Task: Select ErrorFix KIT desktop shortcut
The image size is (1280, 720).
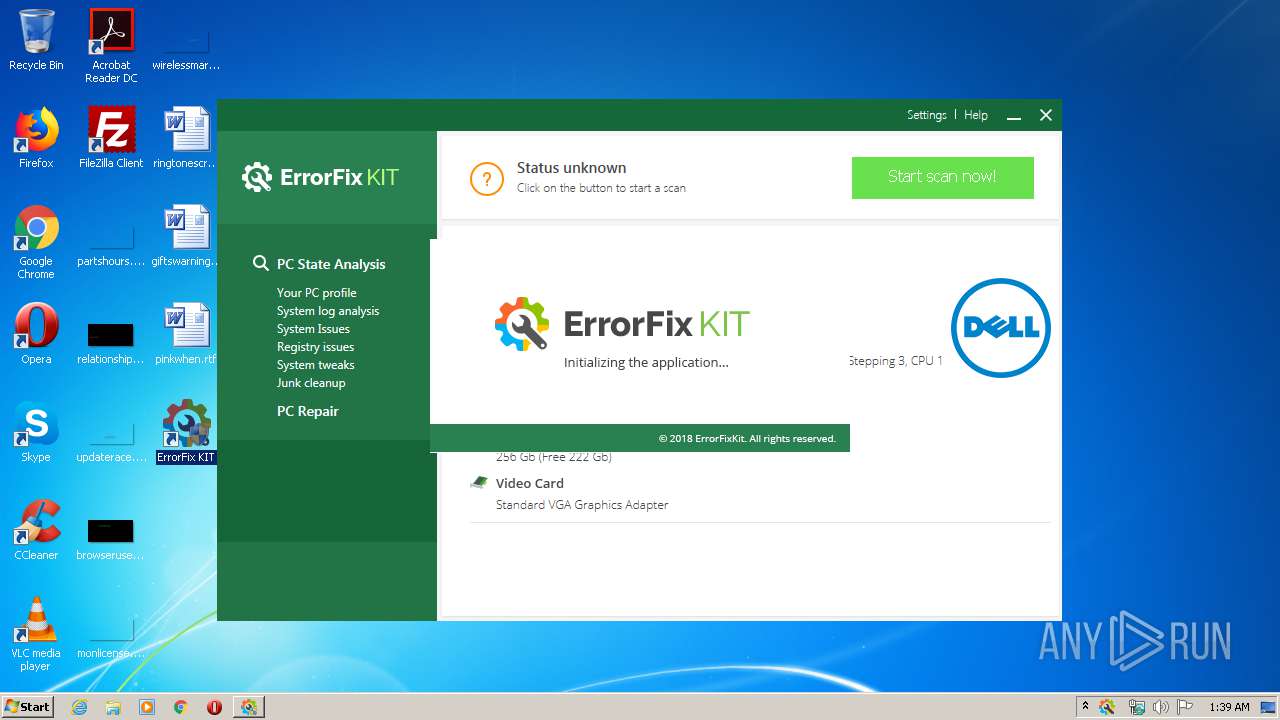Action: click(186, 432)
